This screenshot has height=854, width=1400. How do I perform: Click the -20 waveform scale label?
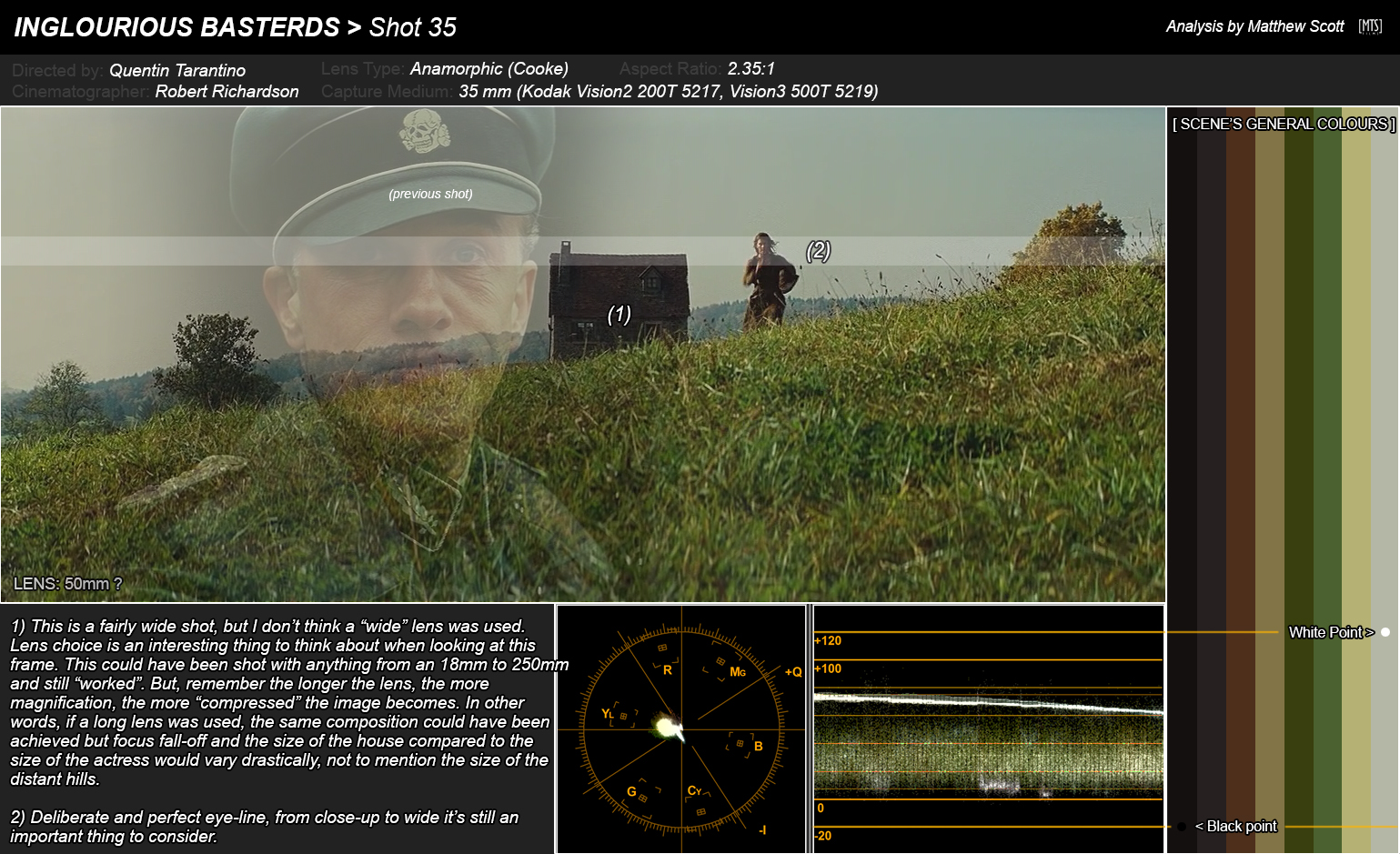(823, 836)
